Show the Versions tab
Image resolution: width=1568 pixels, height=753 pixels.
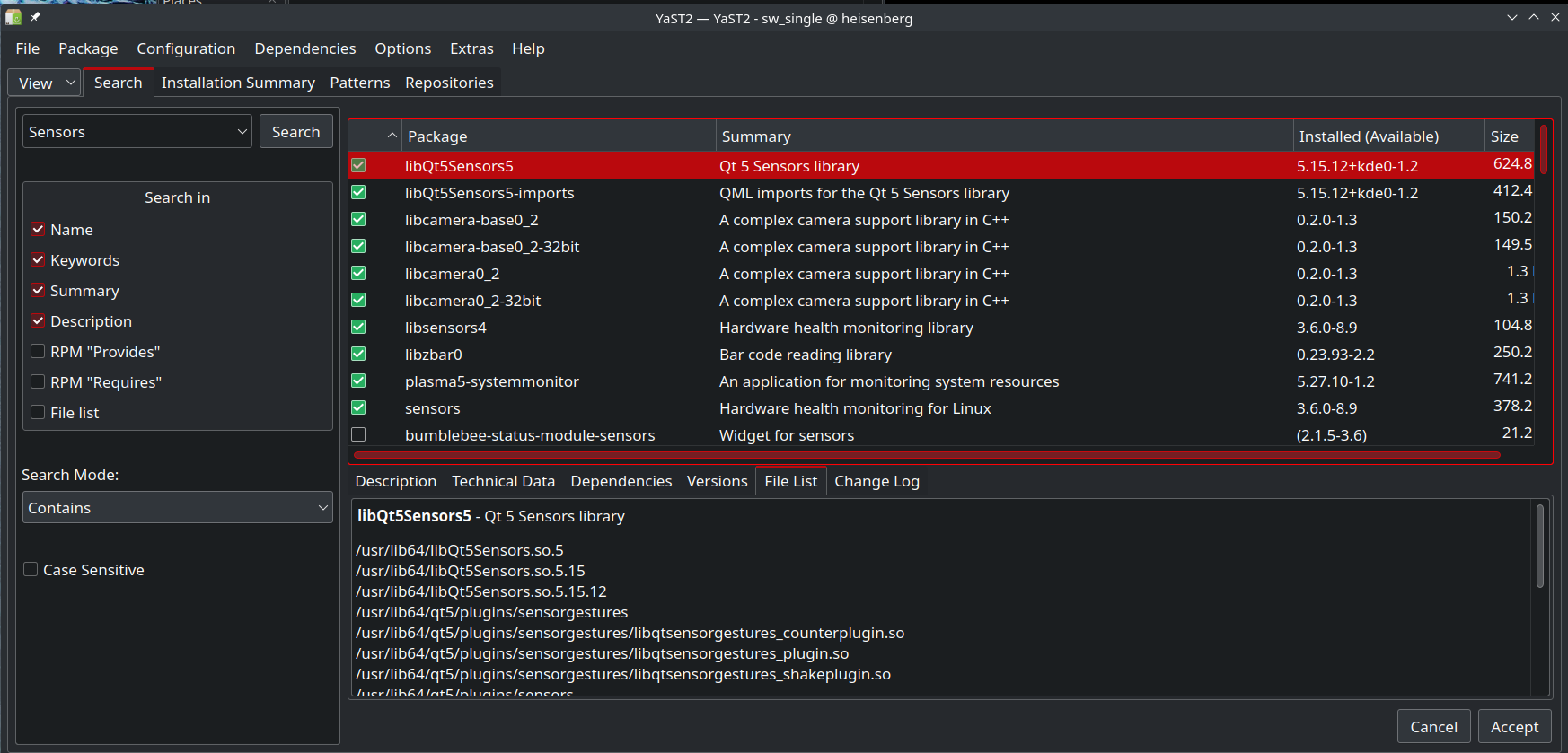click(718, 481)
